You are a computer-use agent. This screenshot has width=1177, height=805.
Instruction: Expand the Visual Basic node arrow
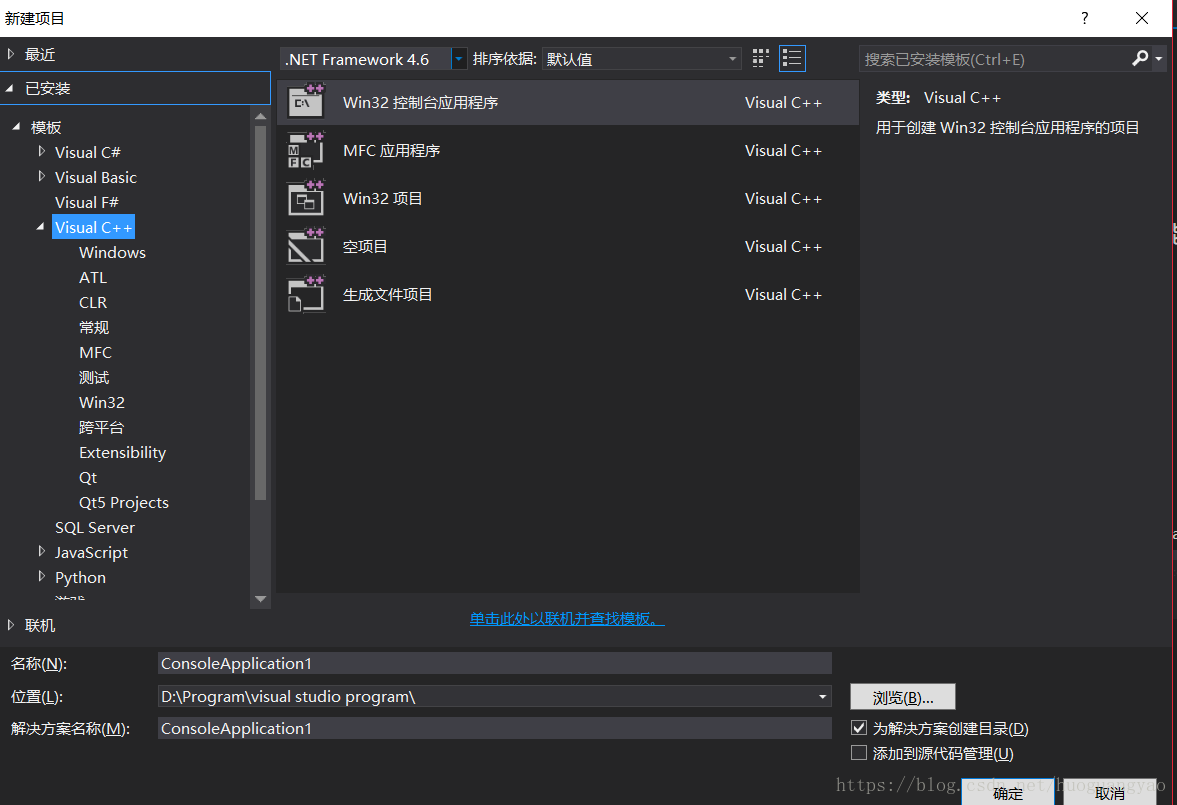coord(41,176)
